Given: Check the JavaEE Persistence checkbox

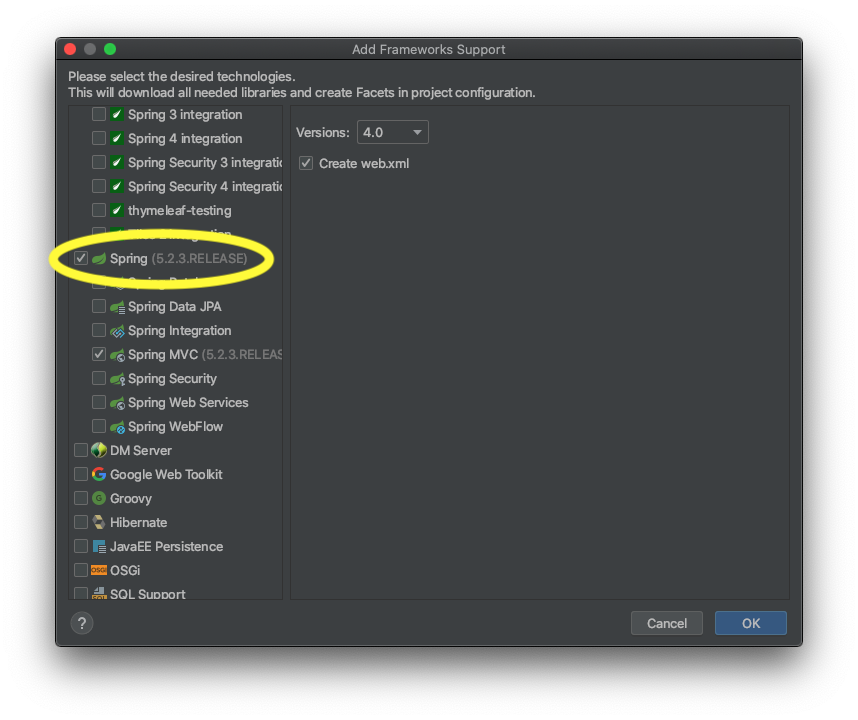Looking at the screenshot, I should tap(81, 547).
